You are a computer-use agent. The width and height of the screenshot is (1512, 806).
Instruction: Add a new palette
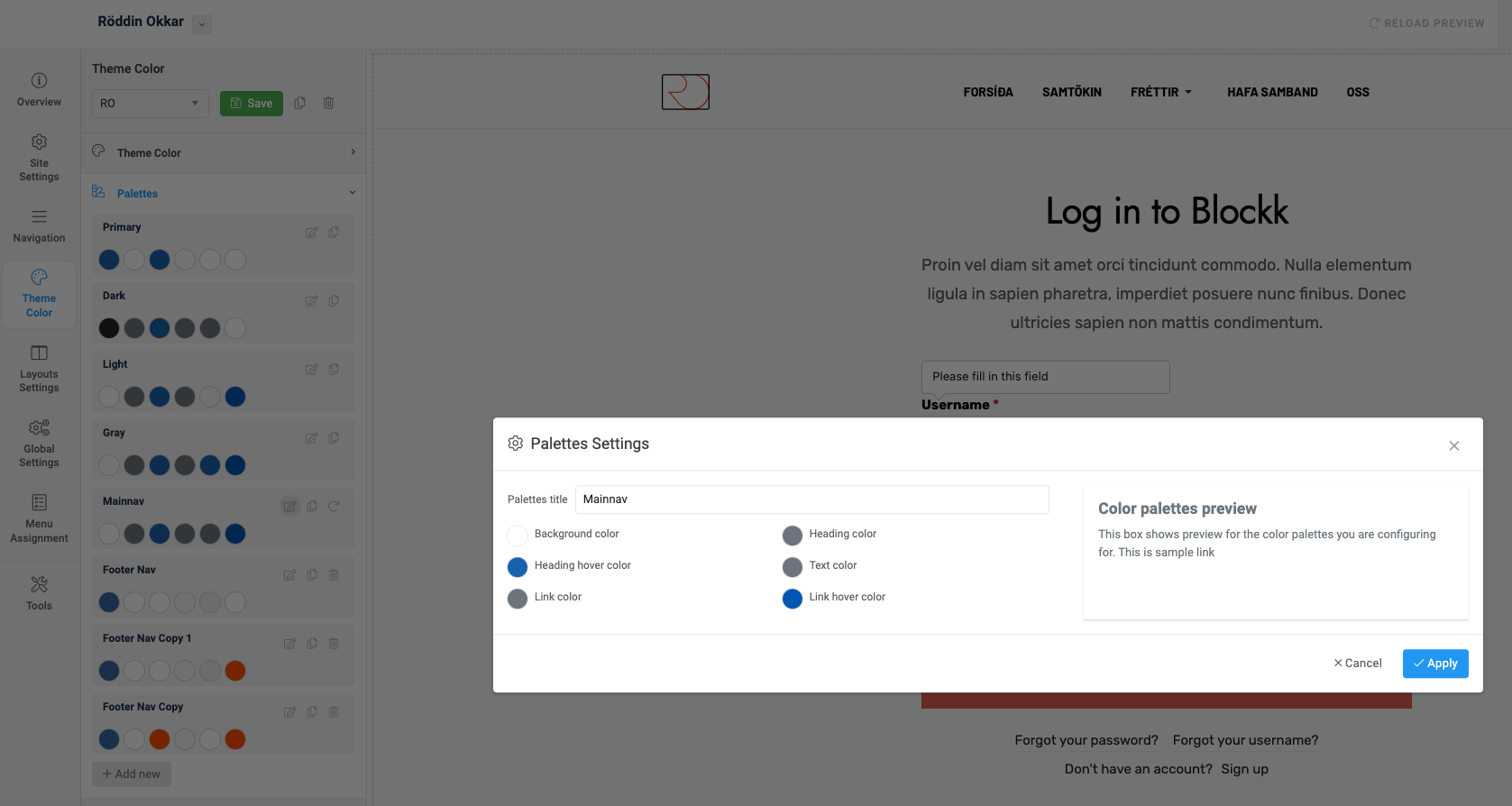[132, 774]
